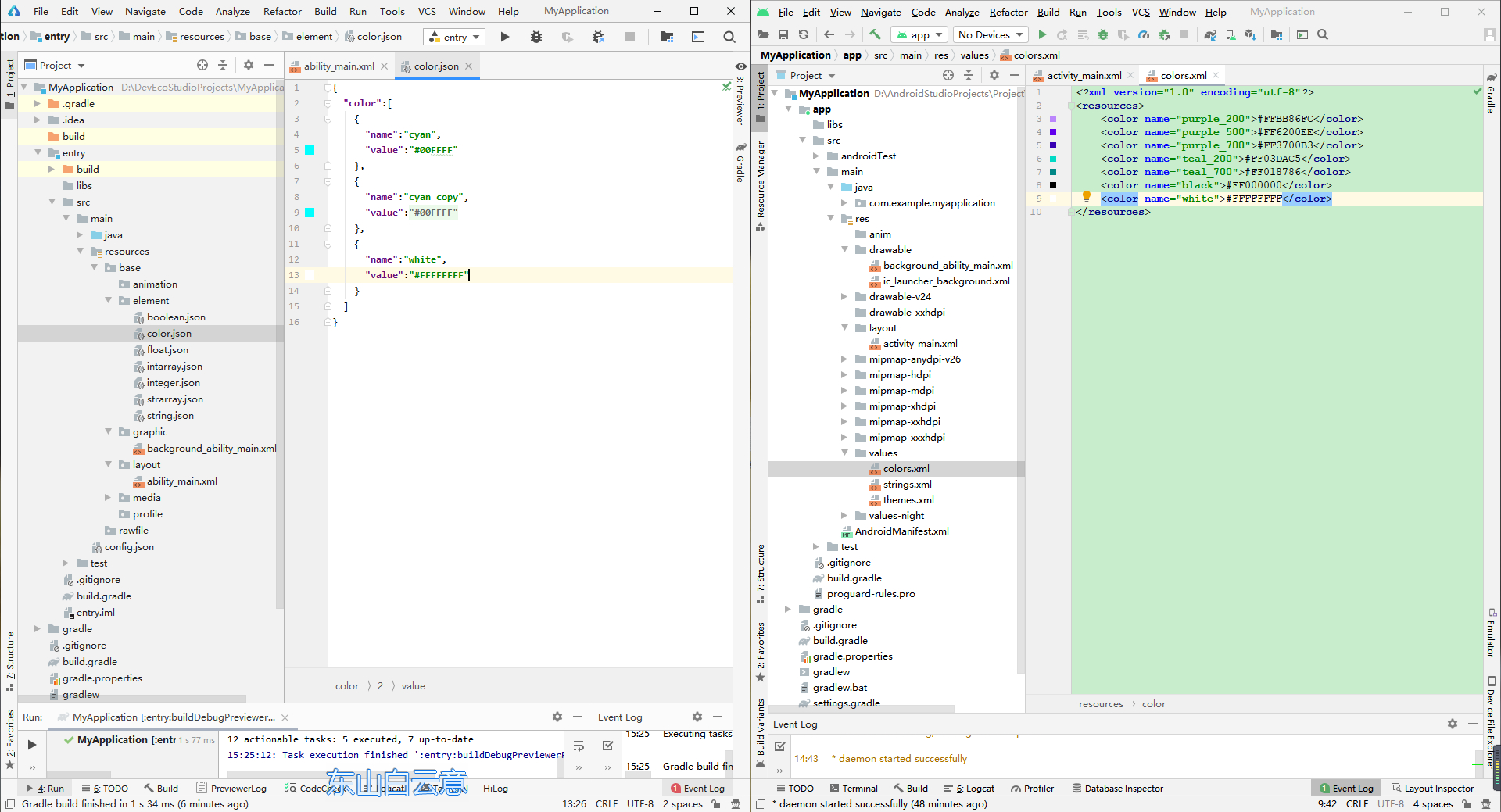This screenshot has height=812, width=1501.
Task: Open Android Studio Event Log settings gear
Action: tap(1453, 724)
